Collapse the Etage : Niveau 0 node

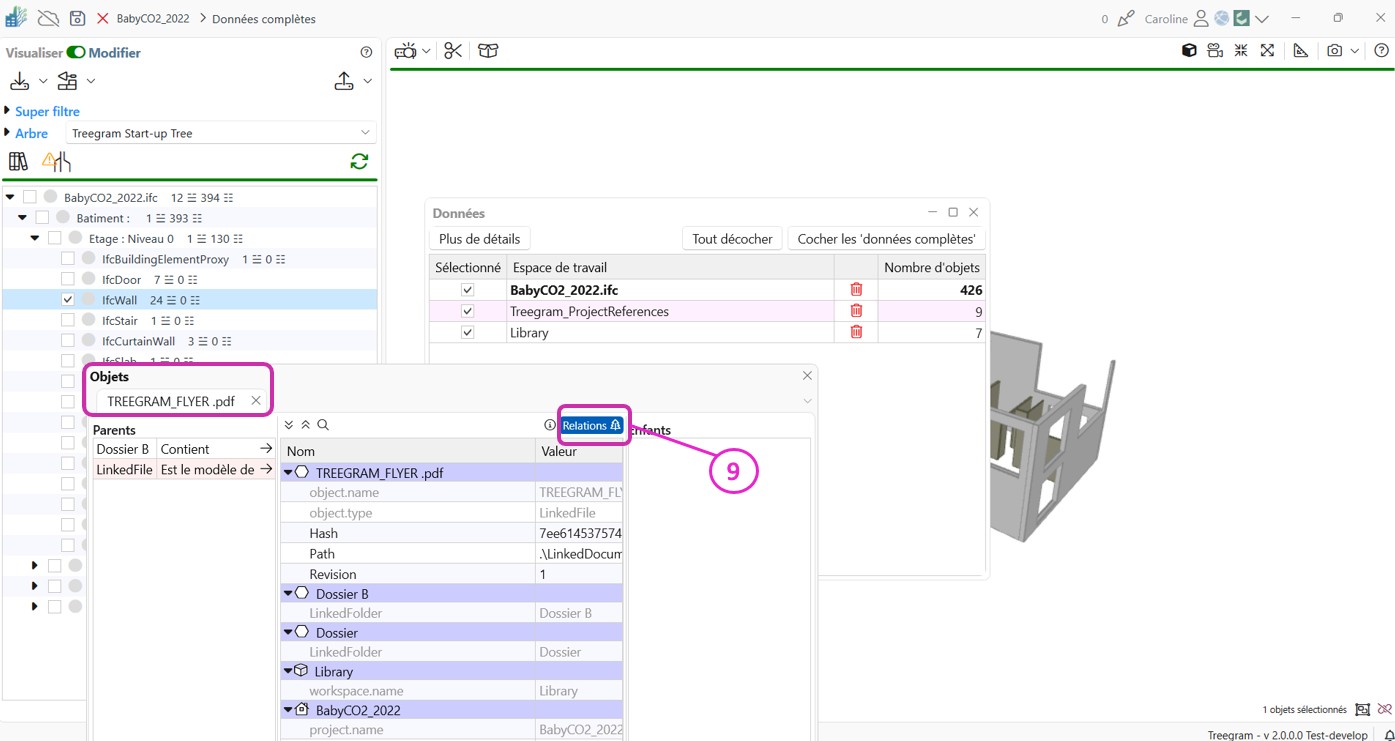(35, 239)
